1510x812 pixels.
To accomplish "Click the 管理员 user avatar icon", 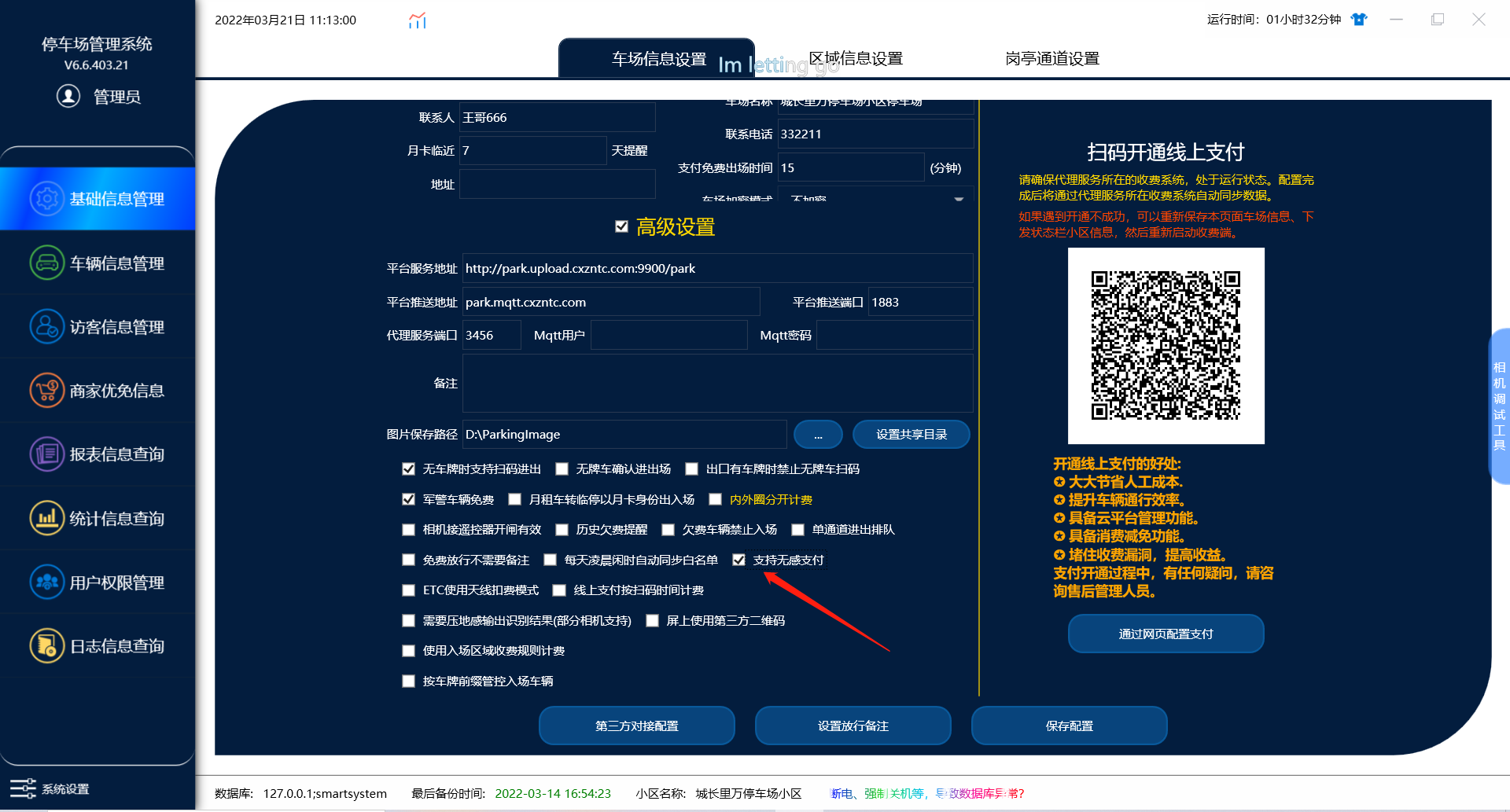I will coord(68,96).
